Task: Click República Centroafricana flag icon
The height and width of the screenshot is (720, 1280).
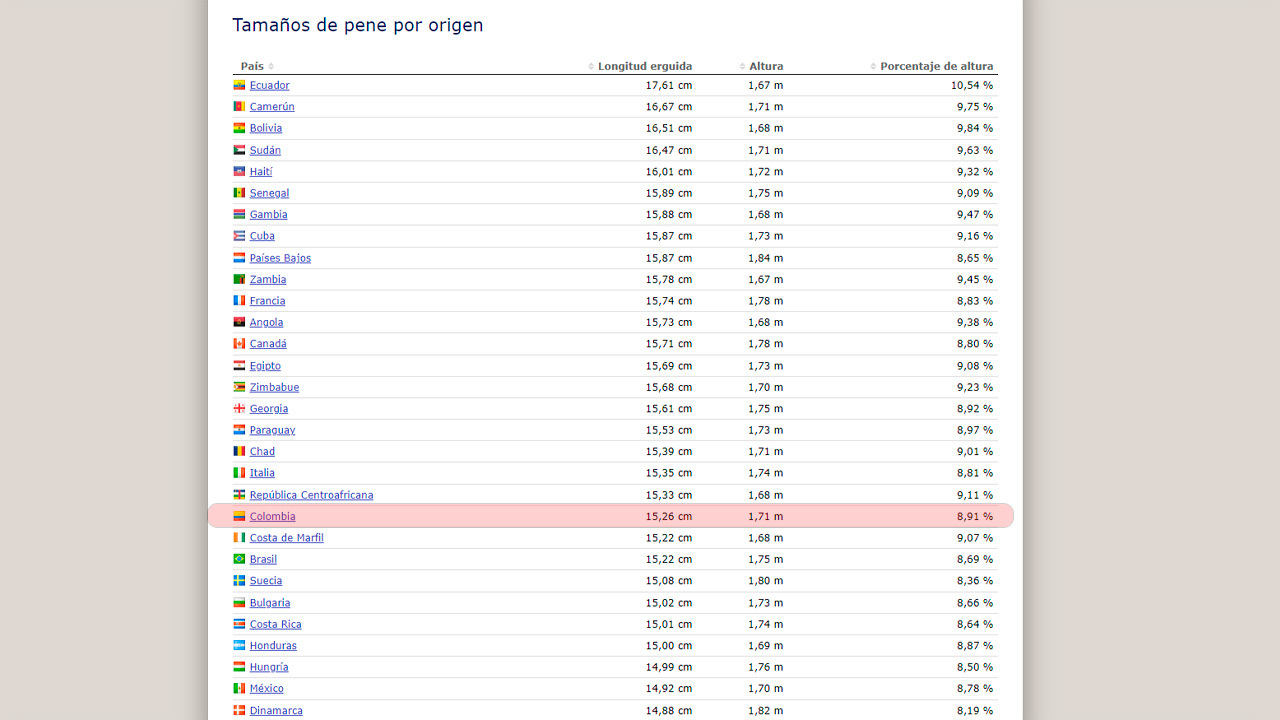Action: click(239, 495)
